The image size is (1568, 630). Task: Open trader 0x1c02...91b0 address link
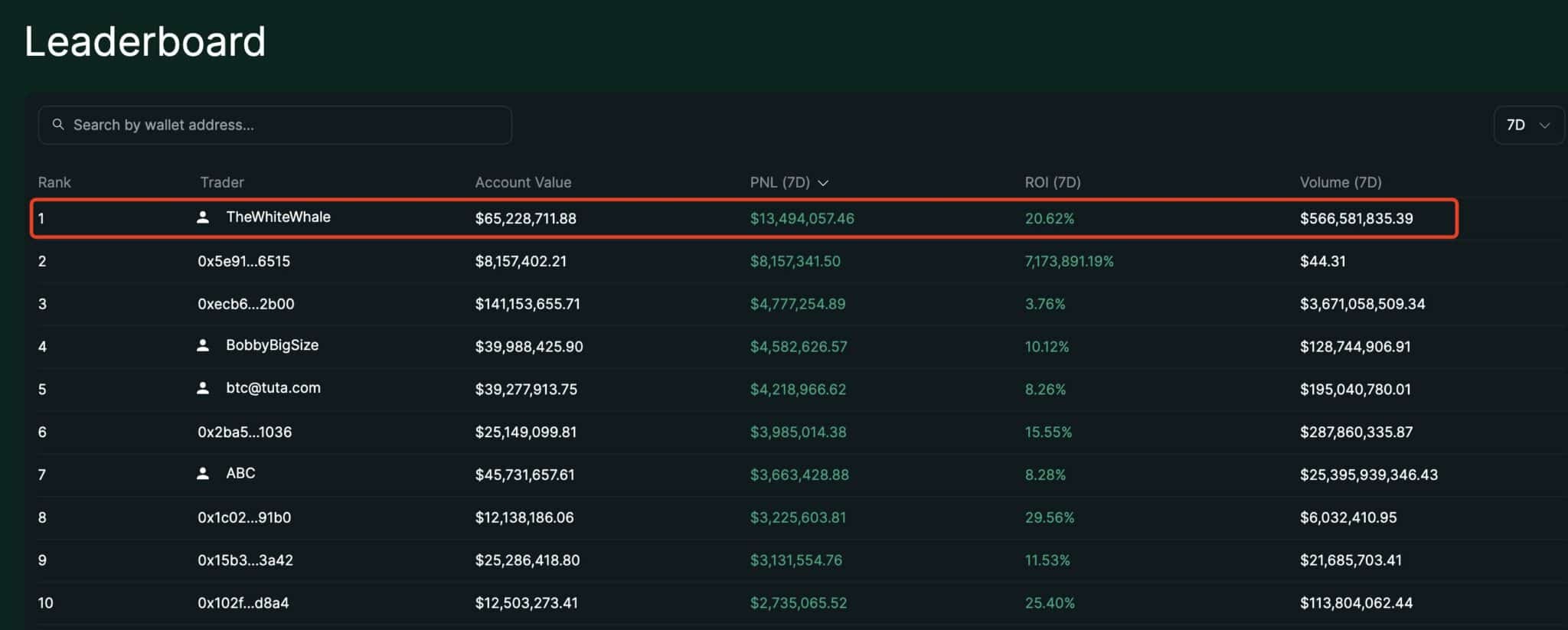coord(244,517)
